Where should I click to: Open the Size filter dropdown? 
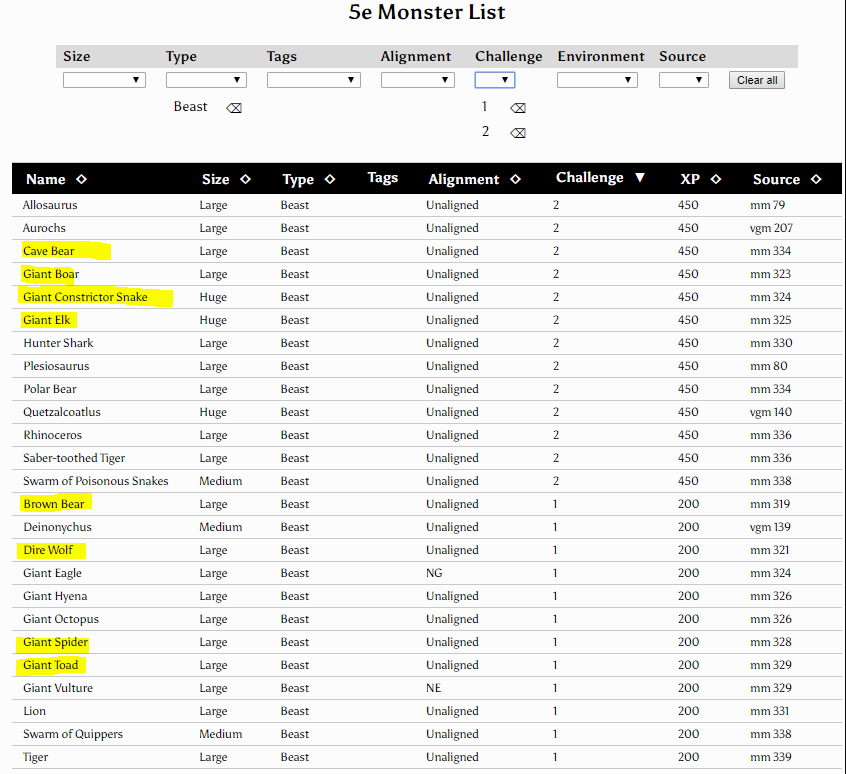coord(104,80)
